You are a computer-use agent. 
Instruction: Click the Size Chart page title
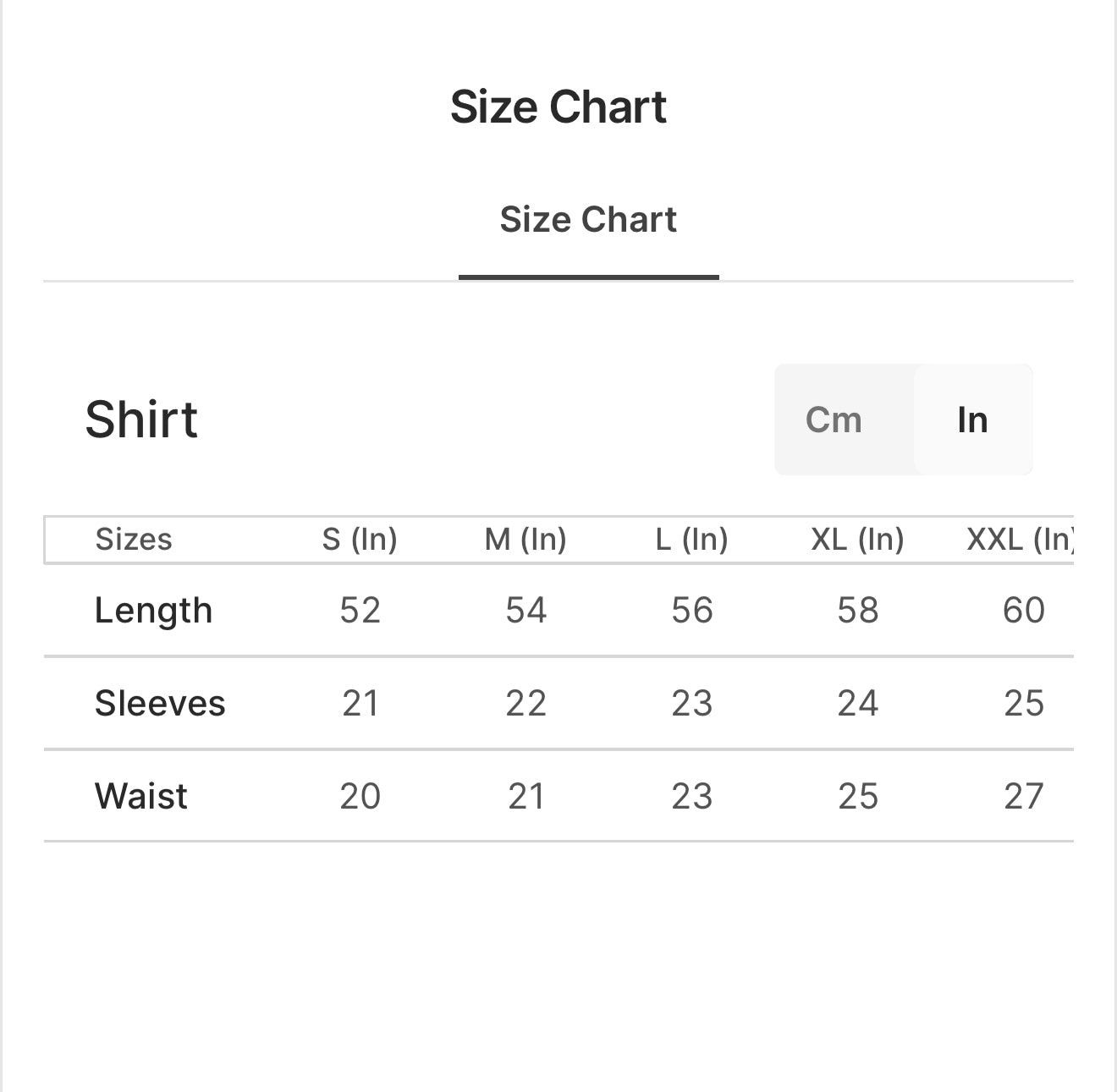pyautogui.click(x=559, y=106)
